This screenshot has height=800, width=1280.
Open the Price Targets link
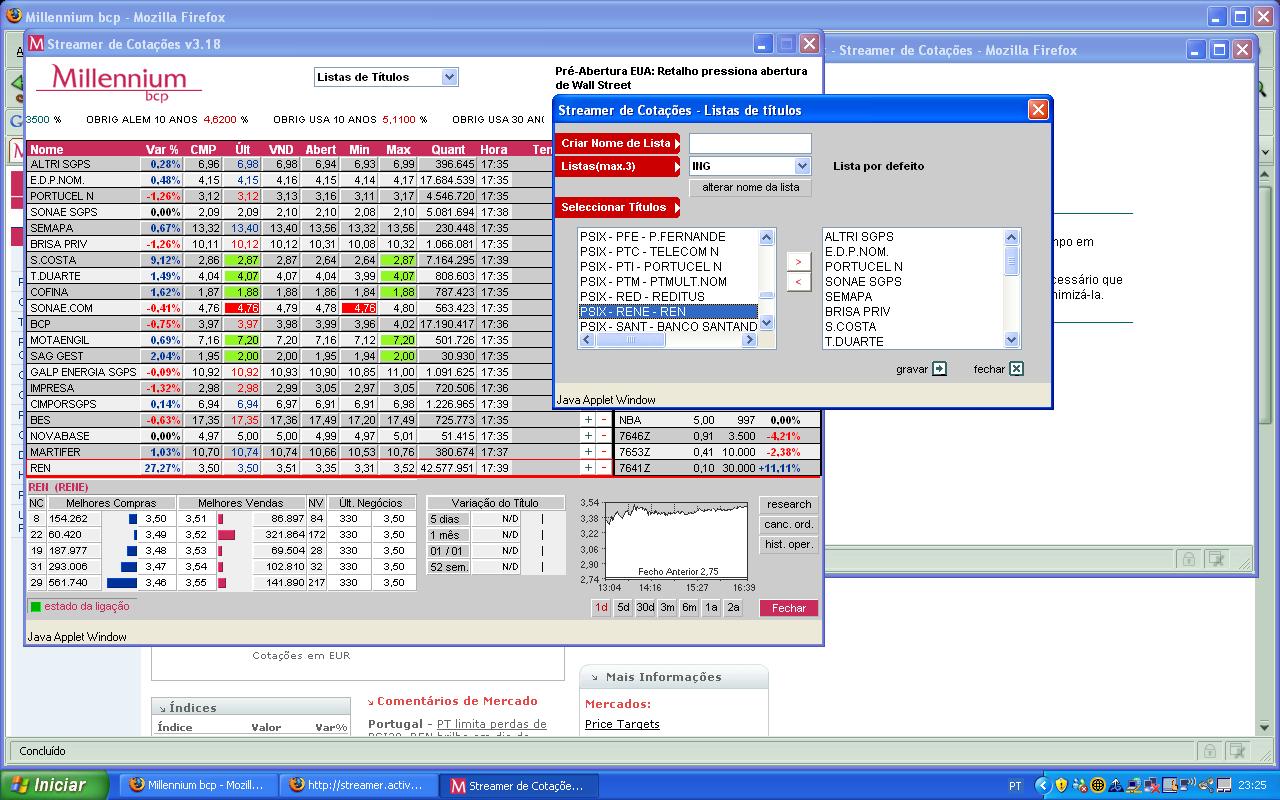[x=622, y=724]
